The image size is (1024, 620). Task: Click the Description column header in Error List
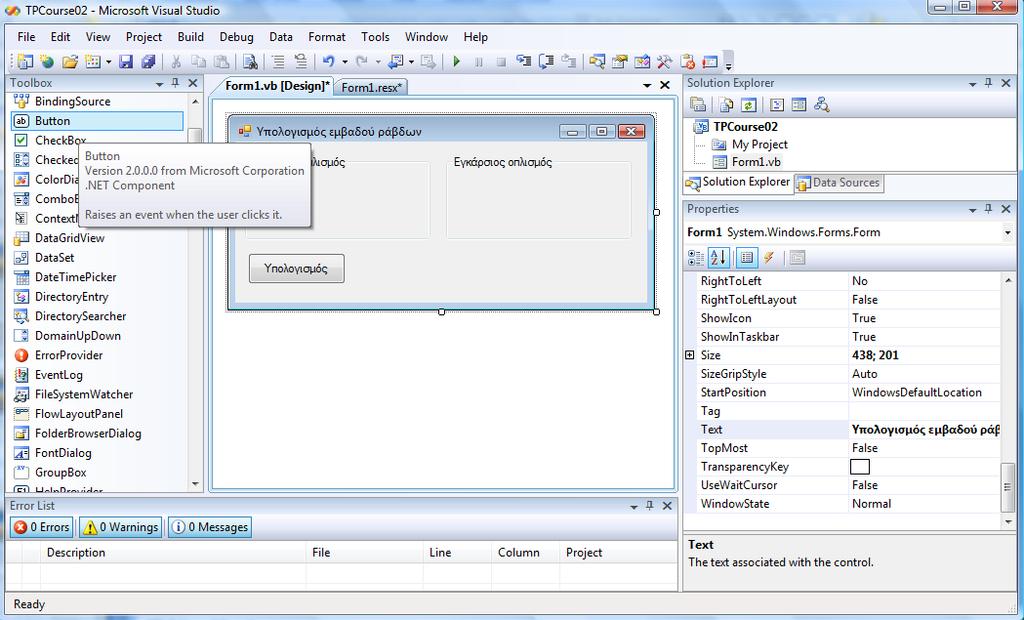pos(173,553)
